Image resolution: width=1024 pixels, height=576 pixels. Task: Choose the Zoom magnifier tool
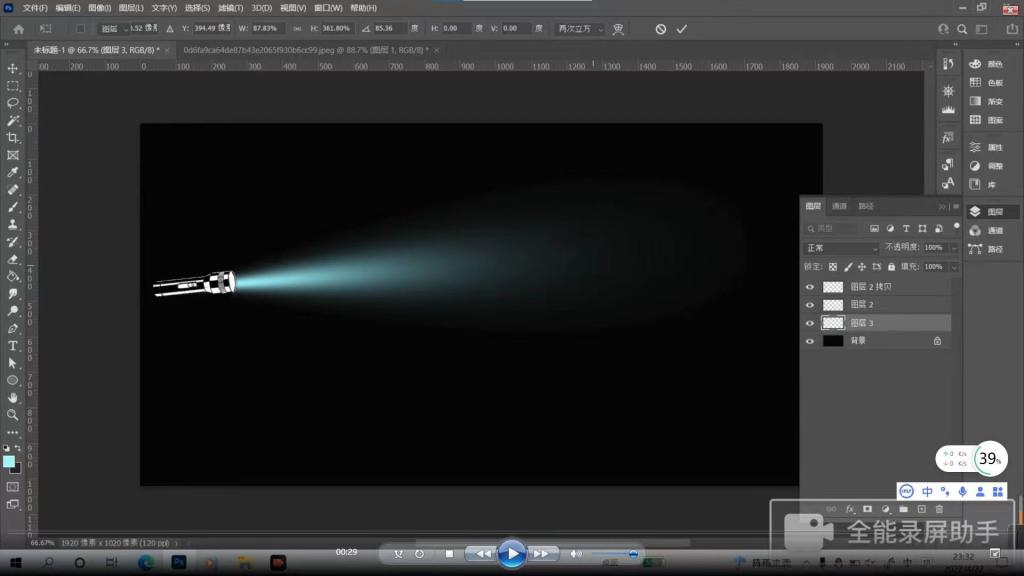click(x=13, y=414)
